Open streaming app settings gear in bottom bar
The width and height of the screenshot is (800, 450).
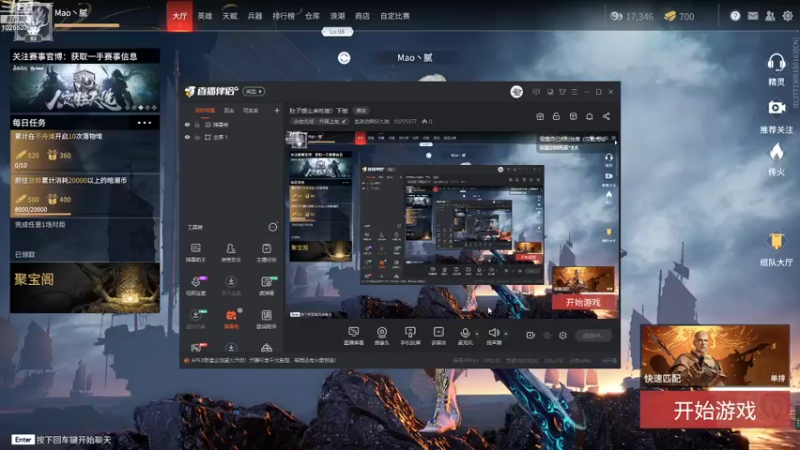[x=563, y=335]
